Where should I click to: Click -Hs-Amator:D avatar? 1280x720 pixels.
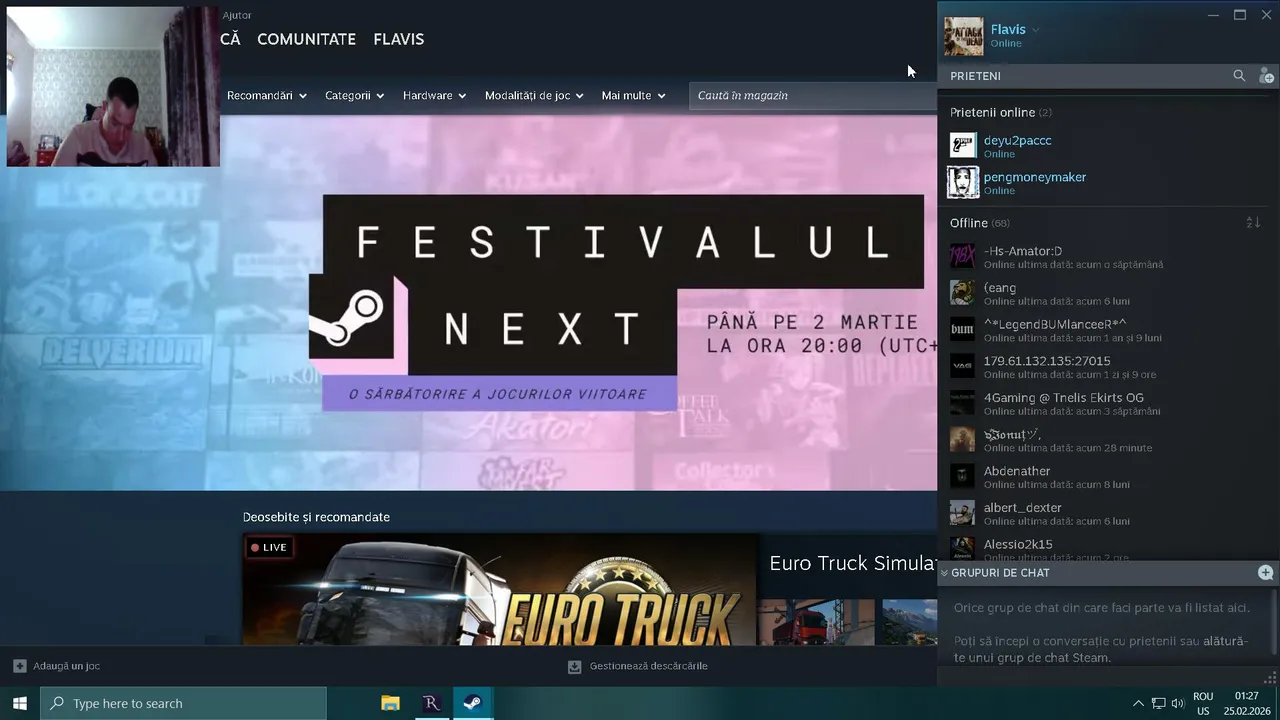pyautogui.click(x=962, y=256)
